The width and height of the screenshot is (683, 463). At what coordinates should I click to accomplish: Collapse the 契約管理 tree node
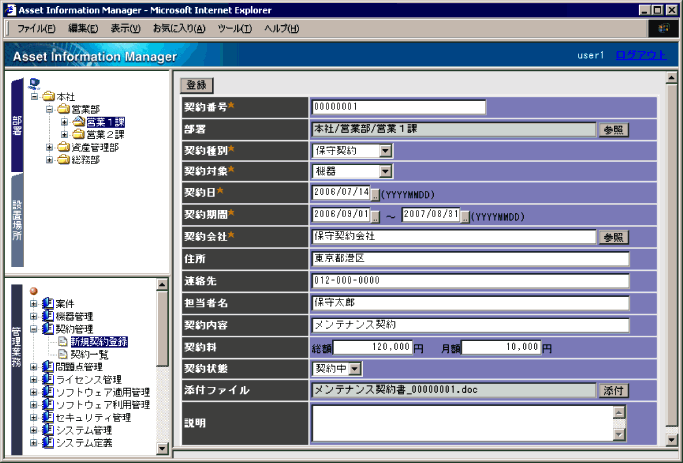34,328
